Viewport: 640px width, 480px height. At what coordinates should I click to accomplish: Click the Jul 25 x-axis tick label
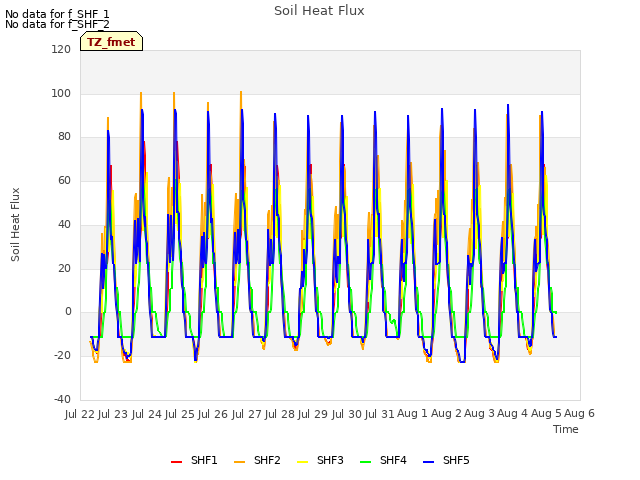180,414
